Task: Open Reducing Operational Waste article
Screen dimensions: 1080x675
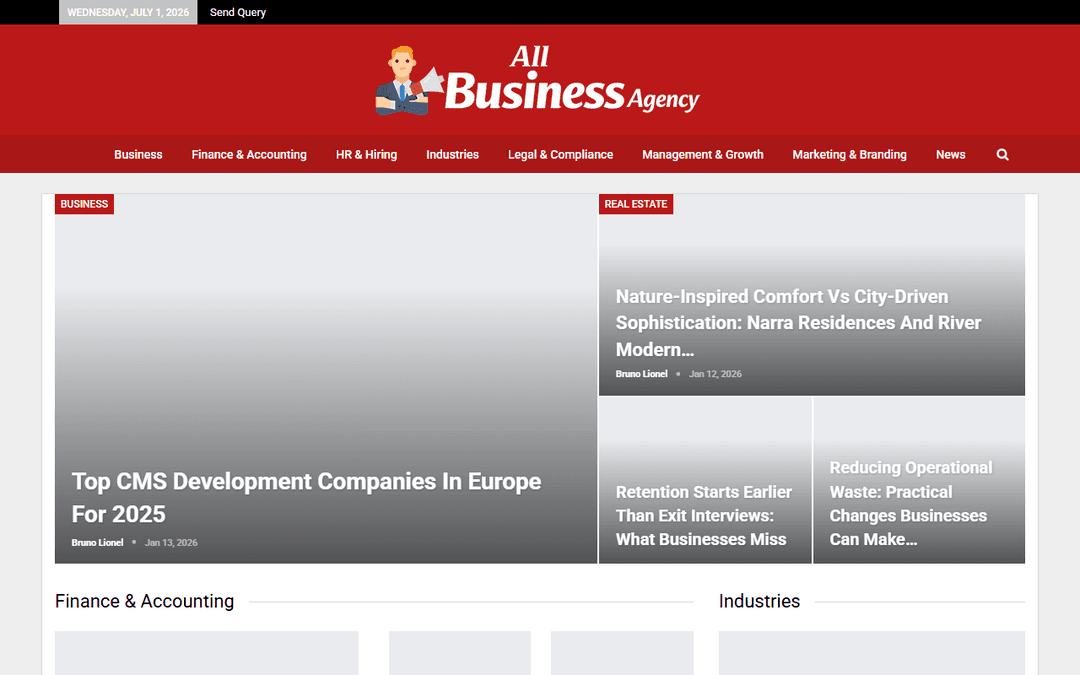Action: pyautogui.click(x=911, y=503)
